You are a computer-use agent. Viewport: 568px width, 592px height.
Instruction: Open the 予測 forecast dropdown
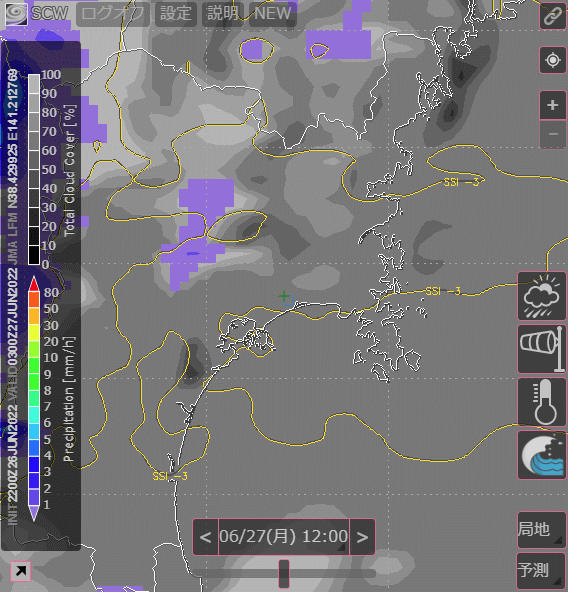pos(542,570)
